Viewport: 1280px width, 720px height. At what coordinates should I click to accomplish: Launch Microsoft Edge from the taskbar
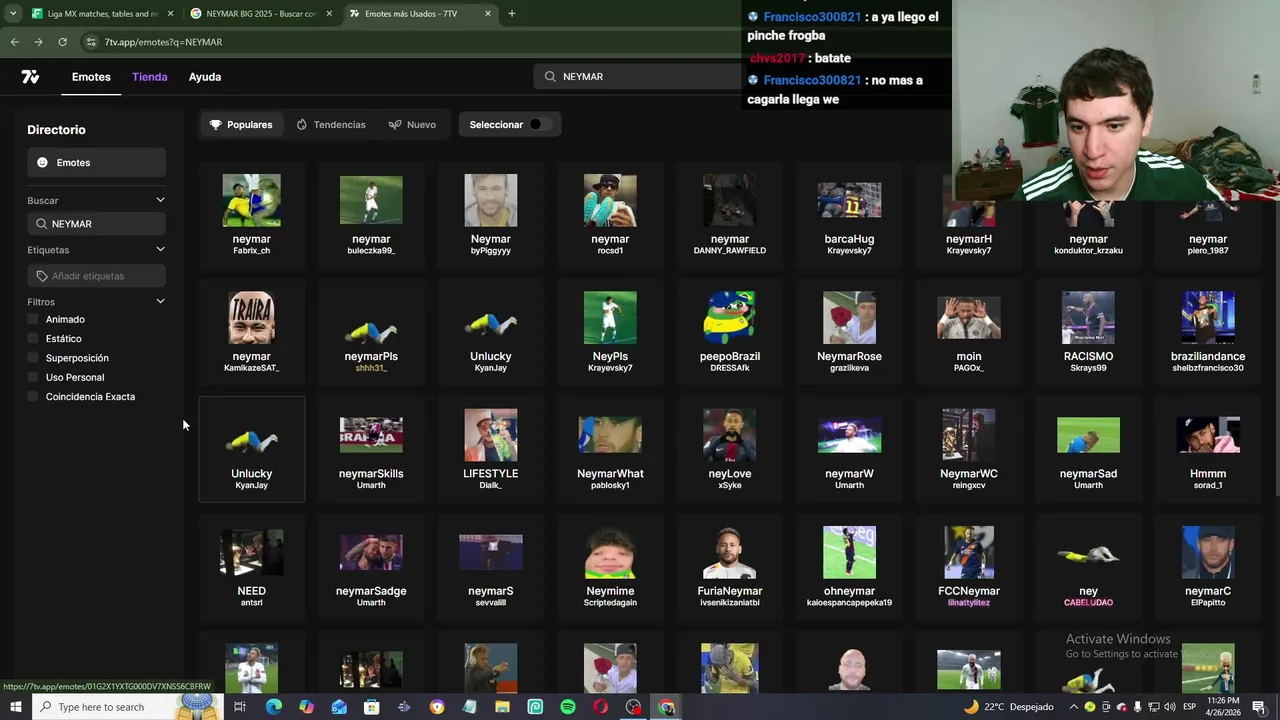coord(273,707)
